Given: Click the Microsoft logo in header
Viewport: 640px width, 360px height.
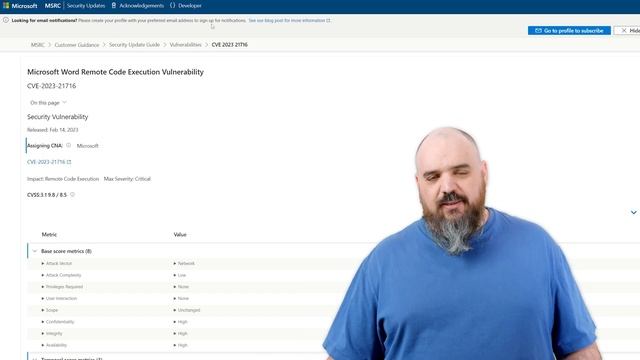Looking at the screenshot, I should pos(20,6).
